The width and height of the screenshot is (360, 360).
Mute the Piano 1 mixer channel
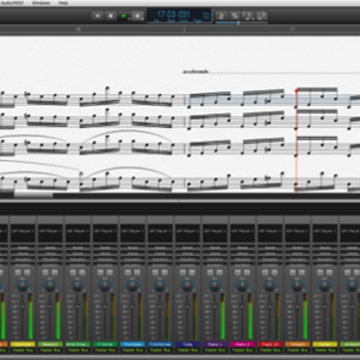tap(210, 273)
